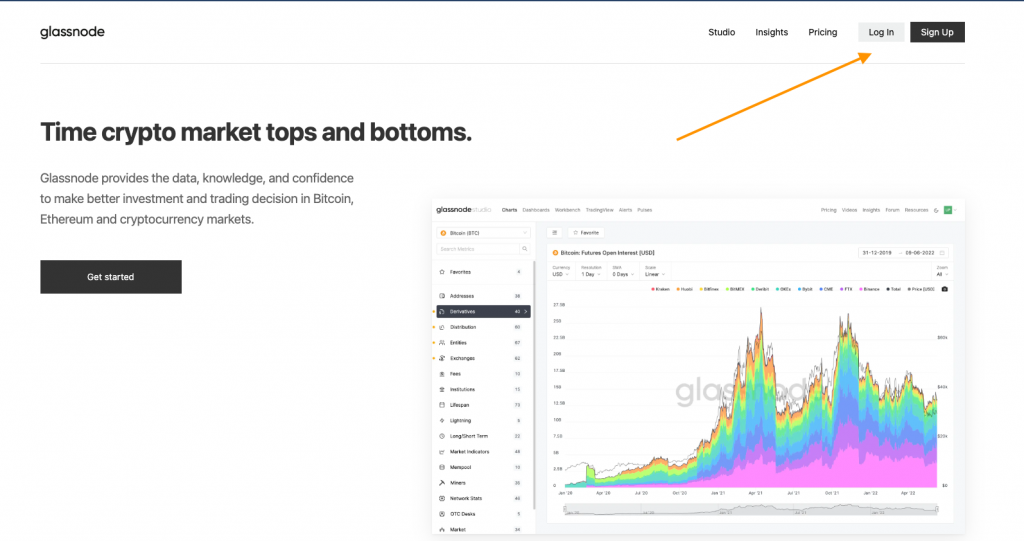Select the Distribution category icon
1024x541 pixels.
click(442, 327)
